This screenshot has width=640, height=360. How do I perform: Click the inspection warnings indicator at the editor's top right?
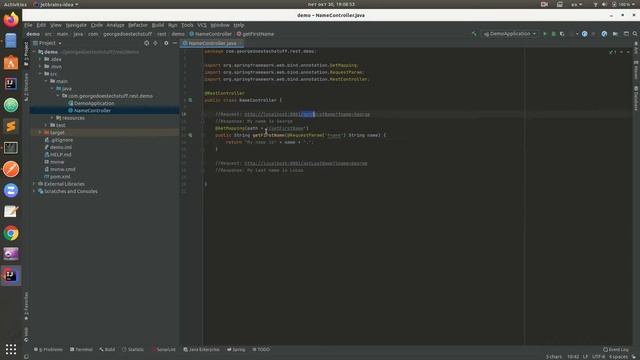(613, 52)
